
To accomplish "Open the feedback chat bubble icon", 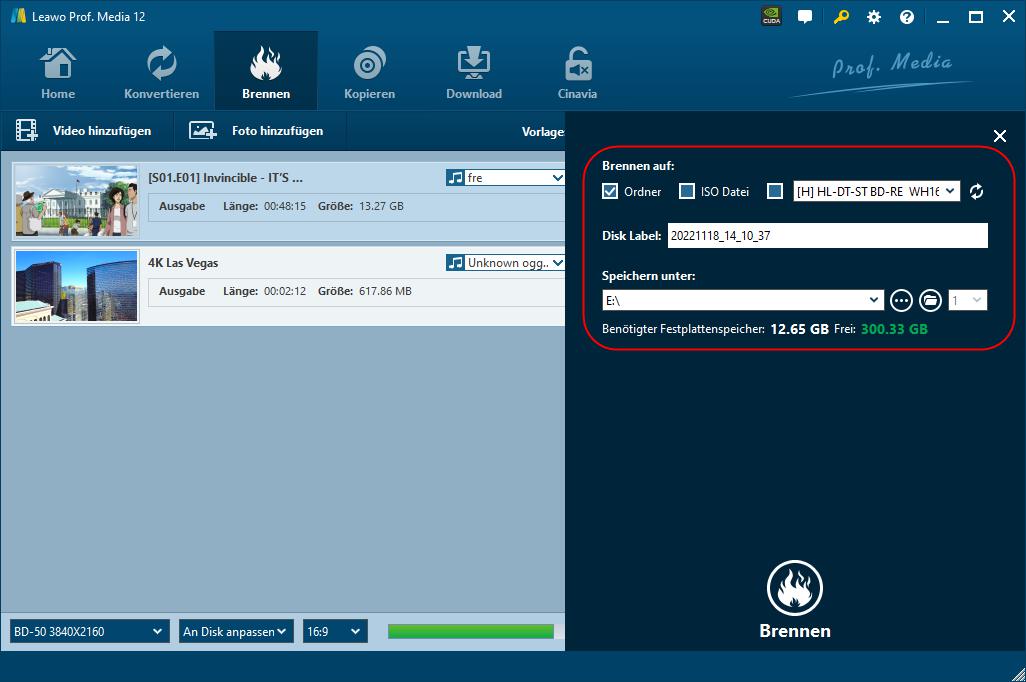I will click(x=805, y=17).
